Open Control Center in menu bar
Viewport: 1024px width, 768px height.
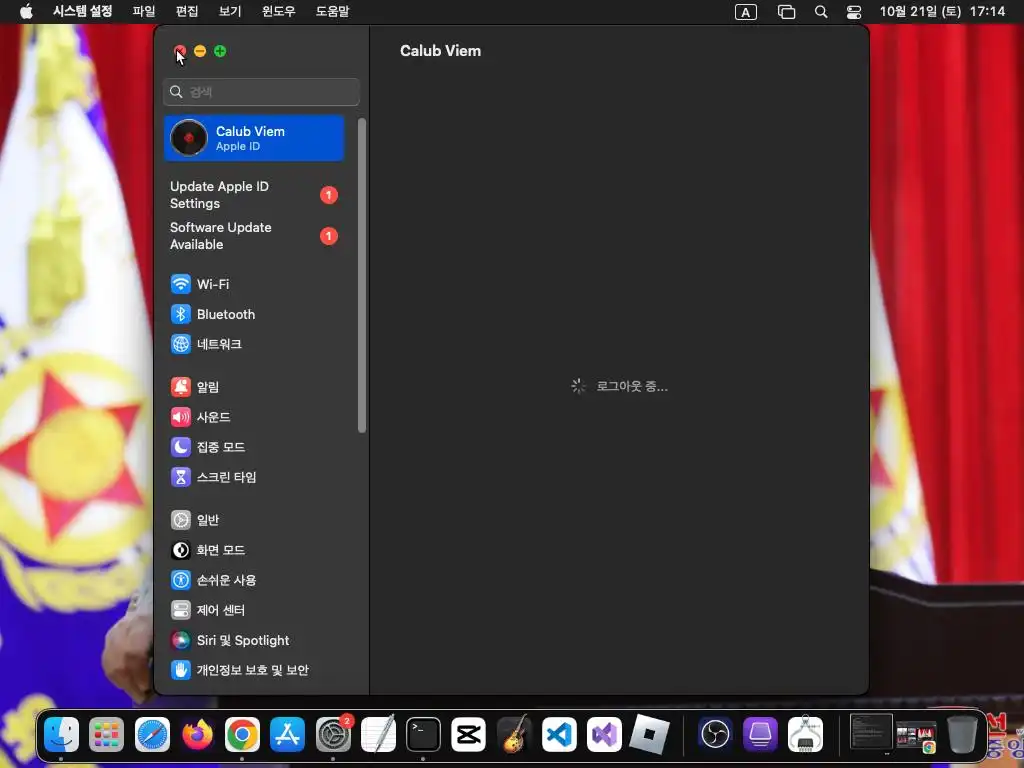pyautogui.click(x=854, y=12)
